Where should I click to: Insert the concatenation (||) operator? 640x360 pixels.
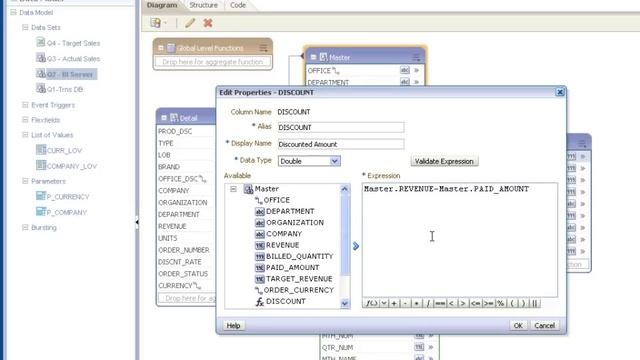[535, 303]
